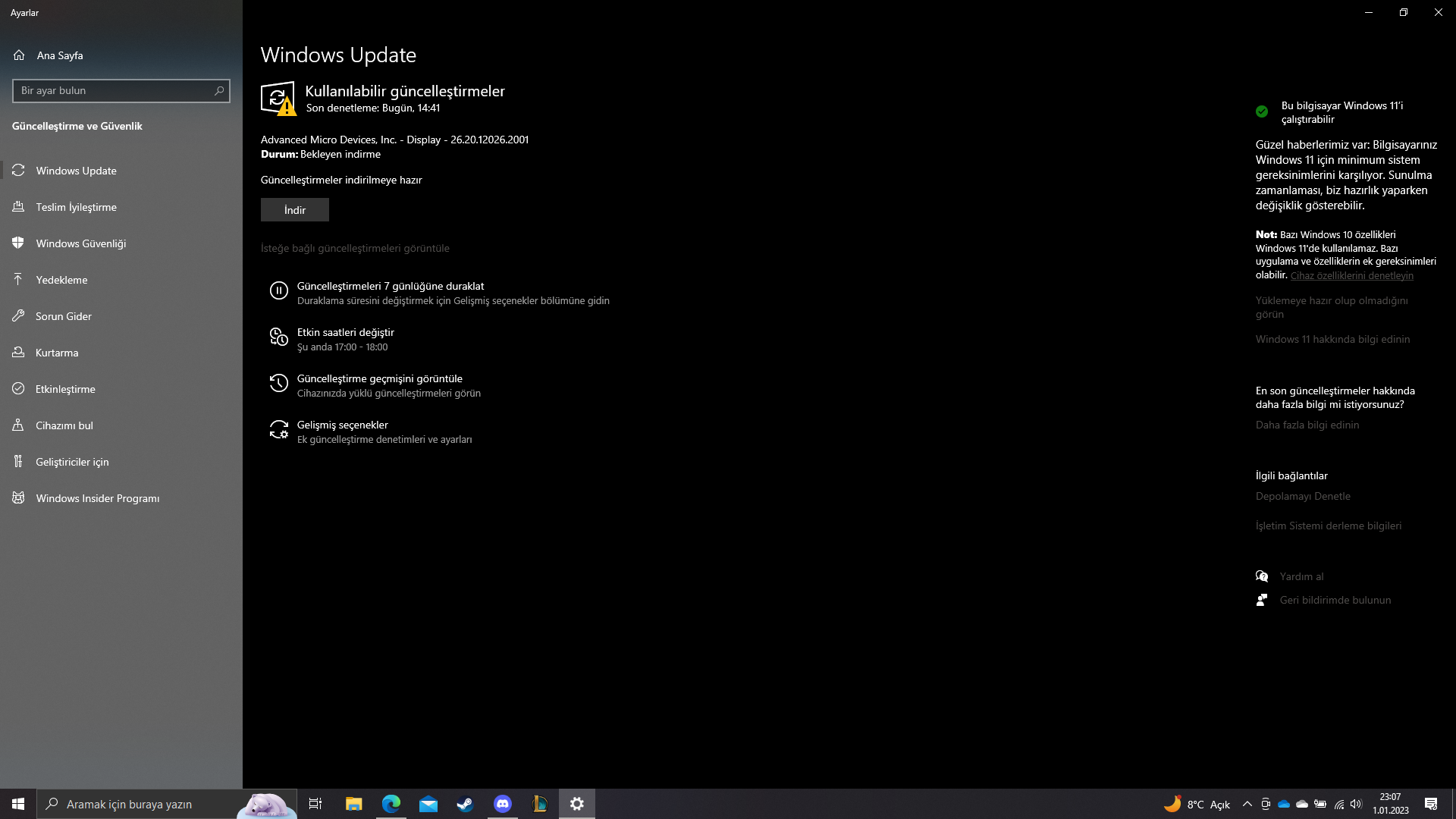Open the notification center icon
The width and height of the screenshot is (1456, 819).
click(1431, 805)
